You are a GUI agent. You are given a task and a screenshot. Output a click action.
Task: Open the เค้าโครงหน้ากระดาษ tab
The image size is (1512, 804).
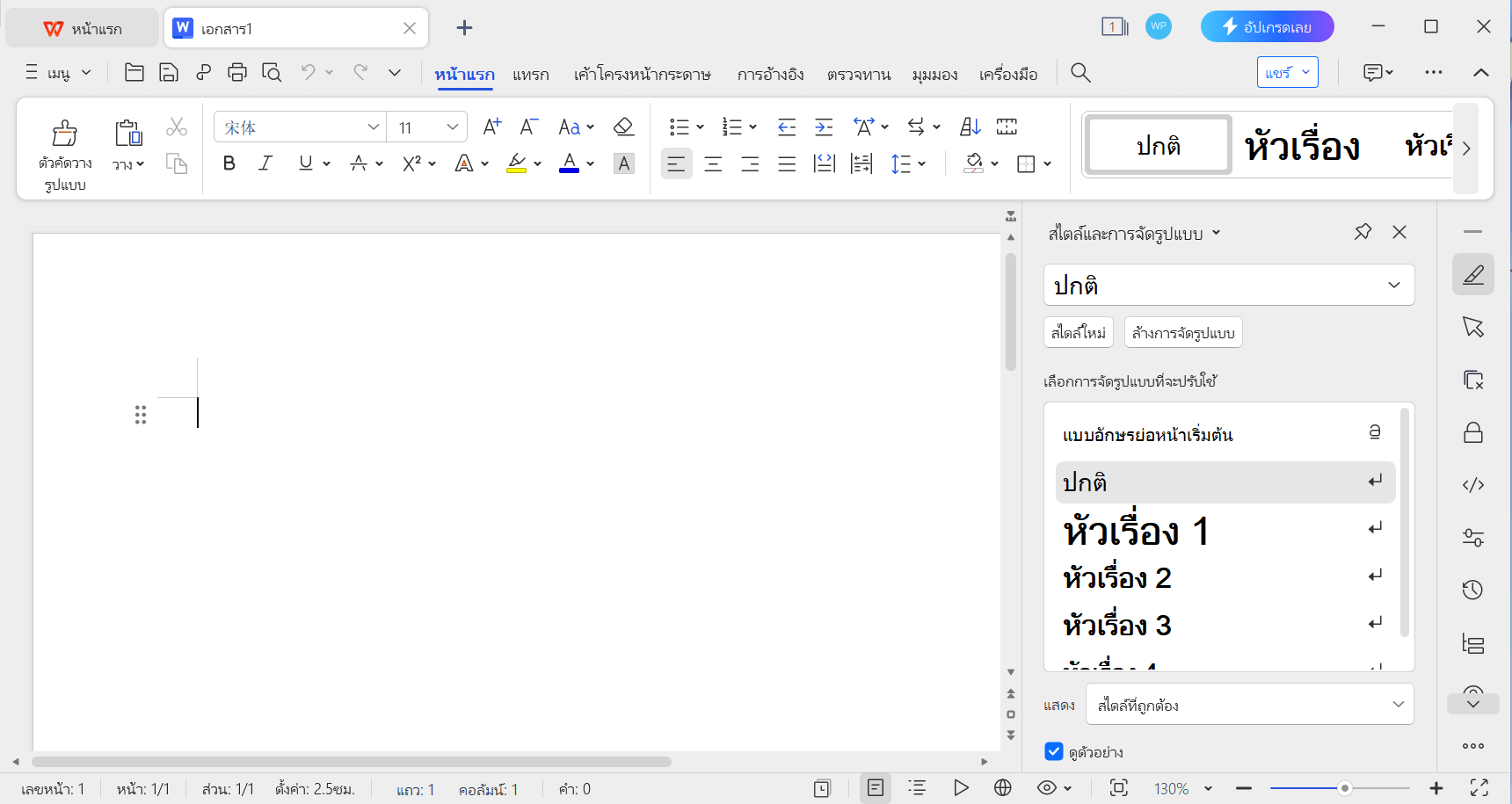[x=642, y=75]
